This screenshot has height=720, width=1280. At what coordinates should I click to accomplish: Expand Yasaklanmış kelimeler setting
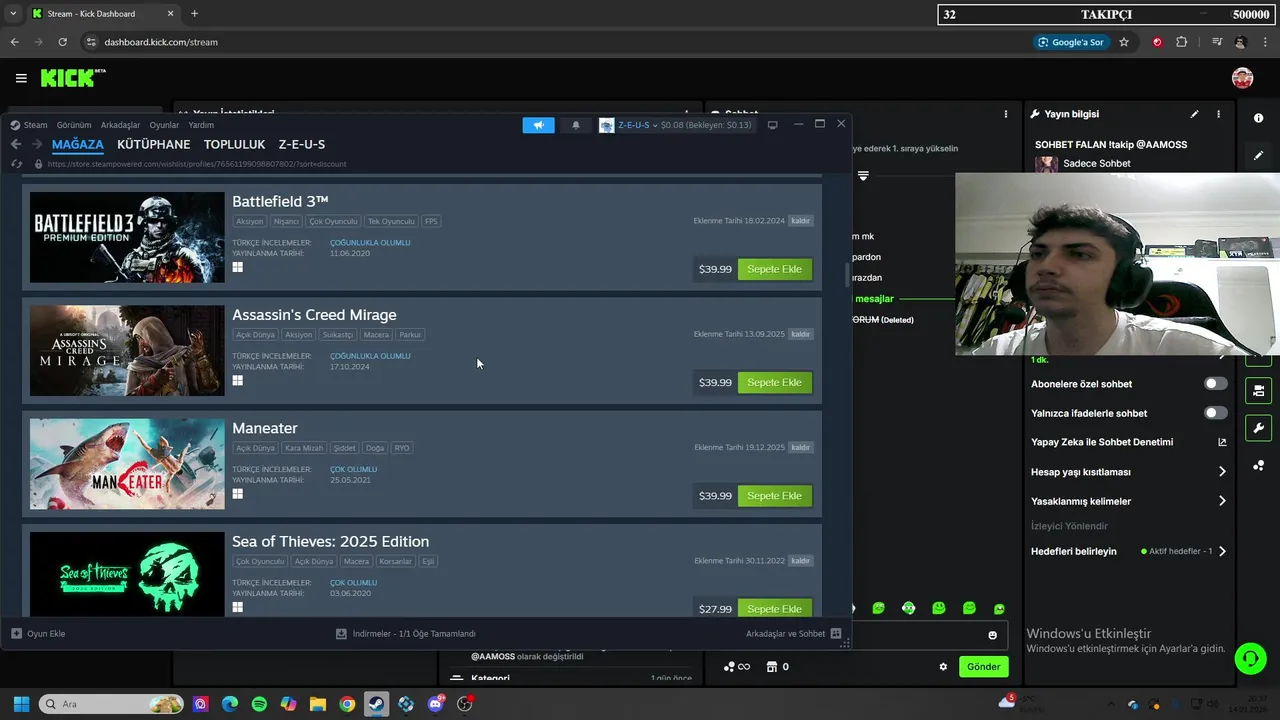coord(1222,501)
